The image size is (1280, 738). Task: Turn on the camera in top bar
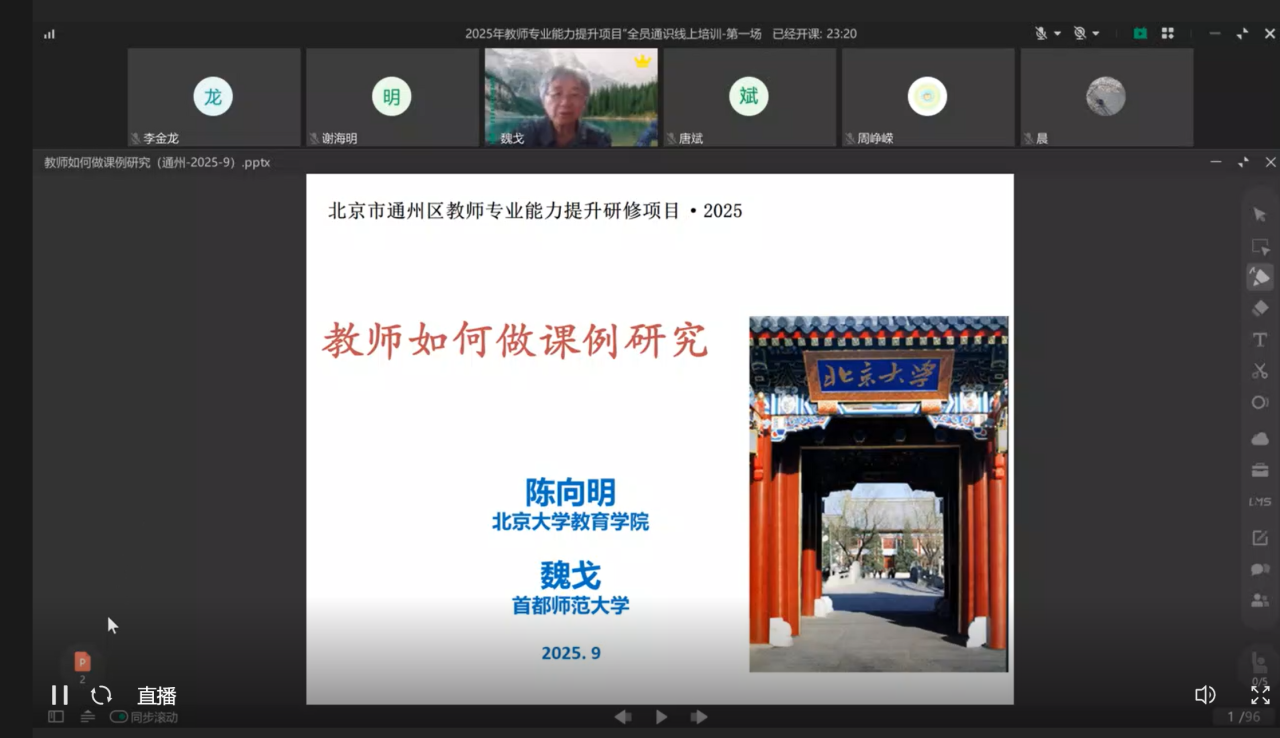pos(1079,33)
